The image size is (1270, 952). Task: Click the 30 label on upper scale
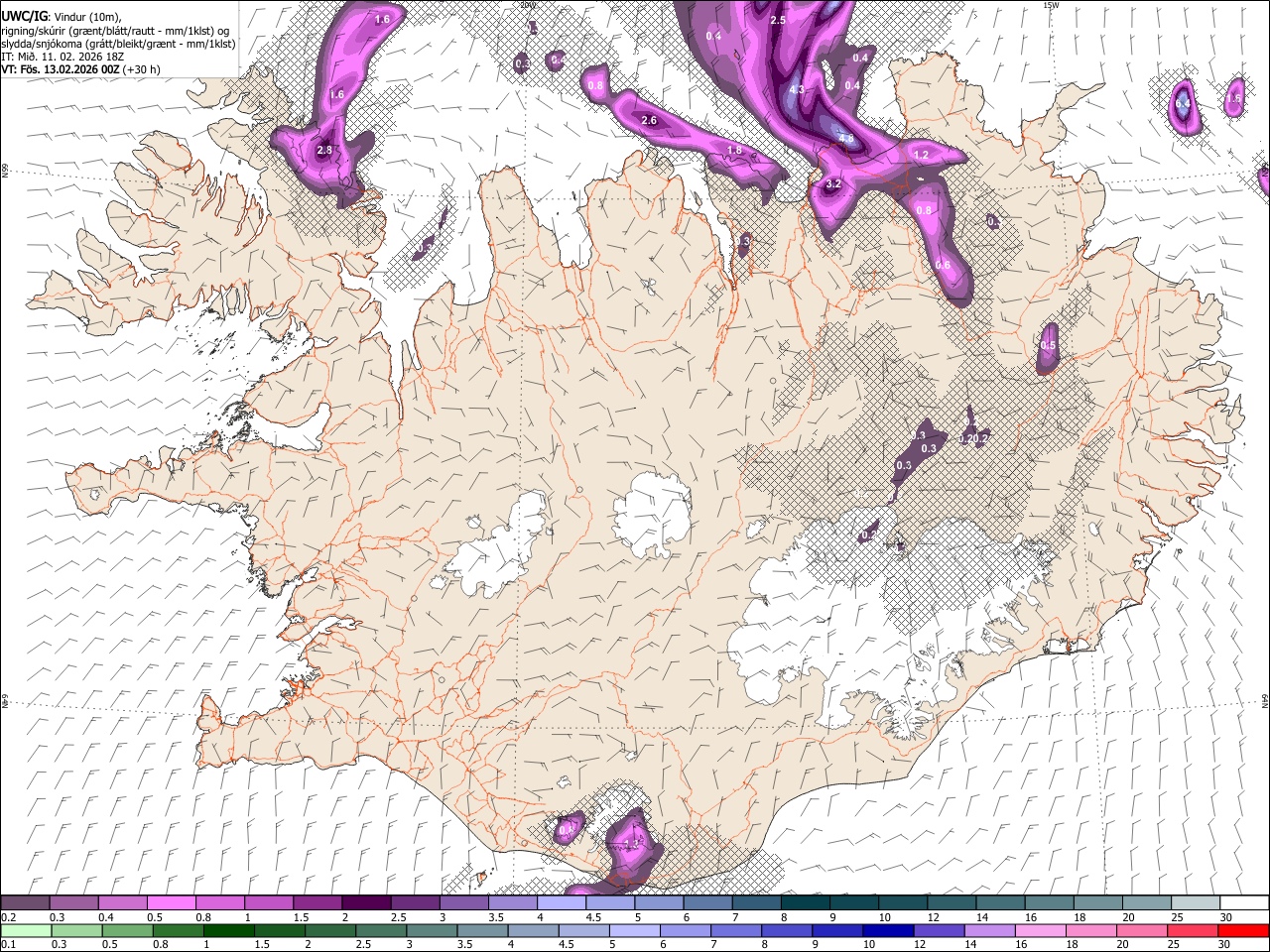tap(1225, 917)
